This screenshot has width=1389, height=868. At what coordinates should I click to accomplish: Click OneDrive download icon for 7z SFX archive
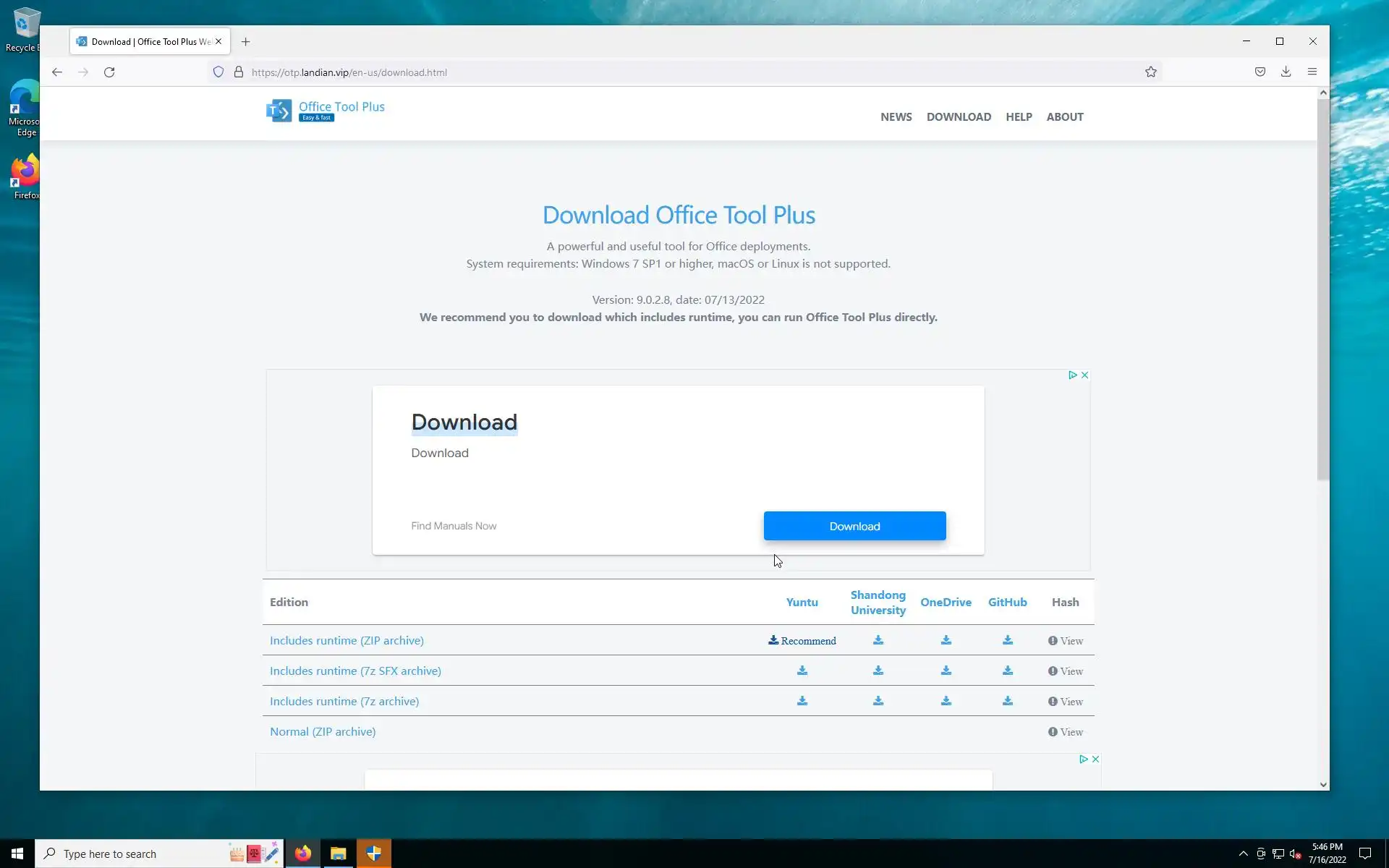946,671
